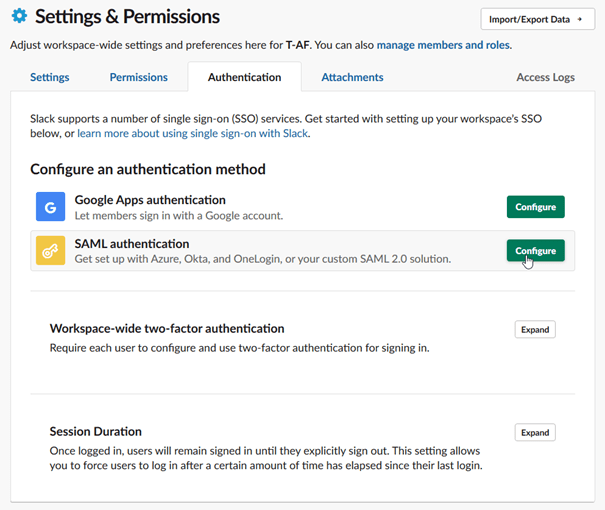The image size is (605, 510).
Task: Follow the 'manage members and roles' link
Action: (443, 45)
